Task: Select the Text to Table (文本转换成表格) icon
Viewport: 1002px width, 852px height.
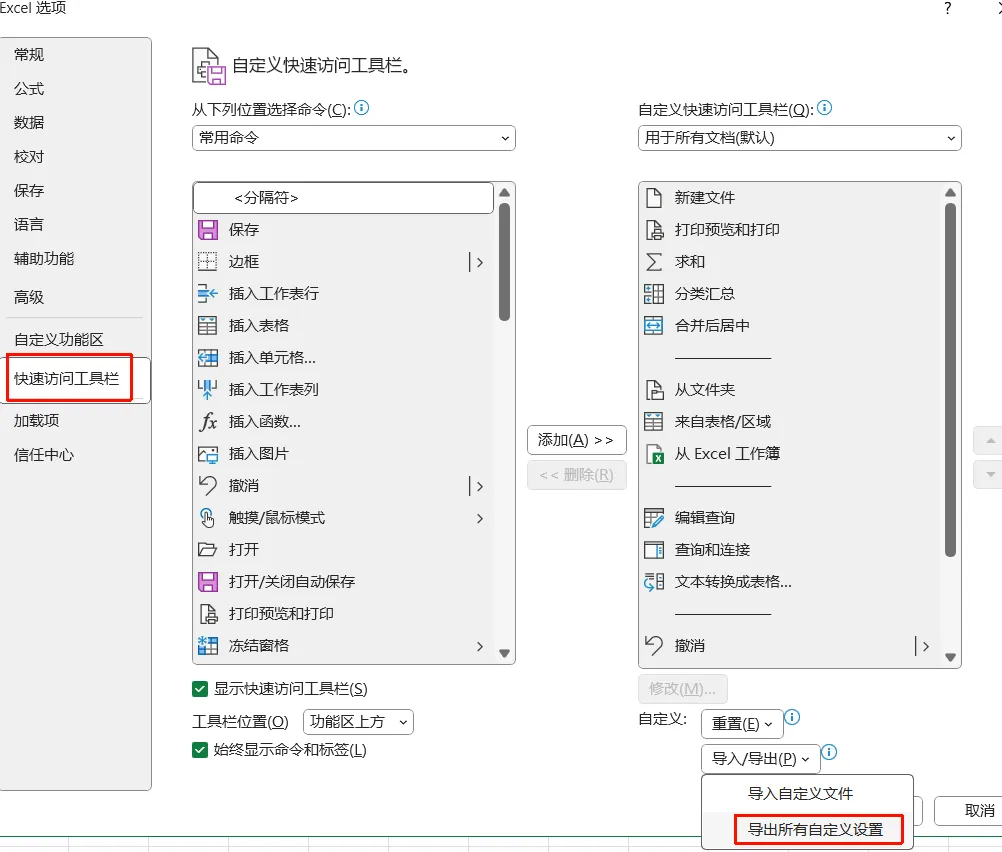Action: click(654, 582)
